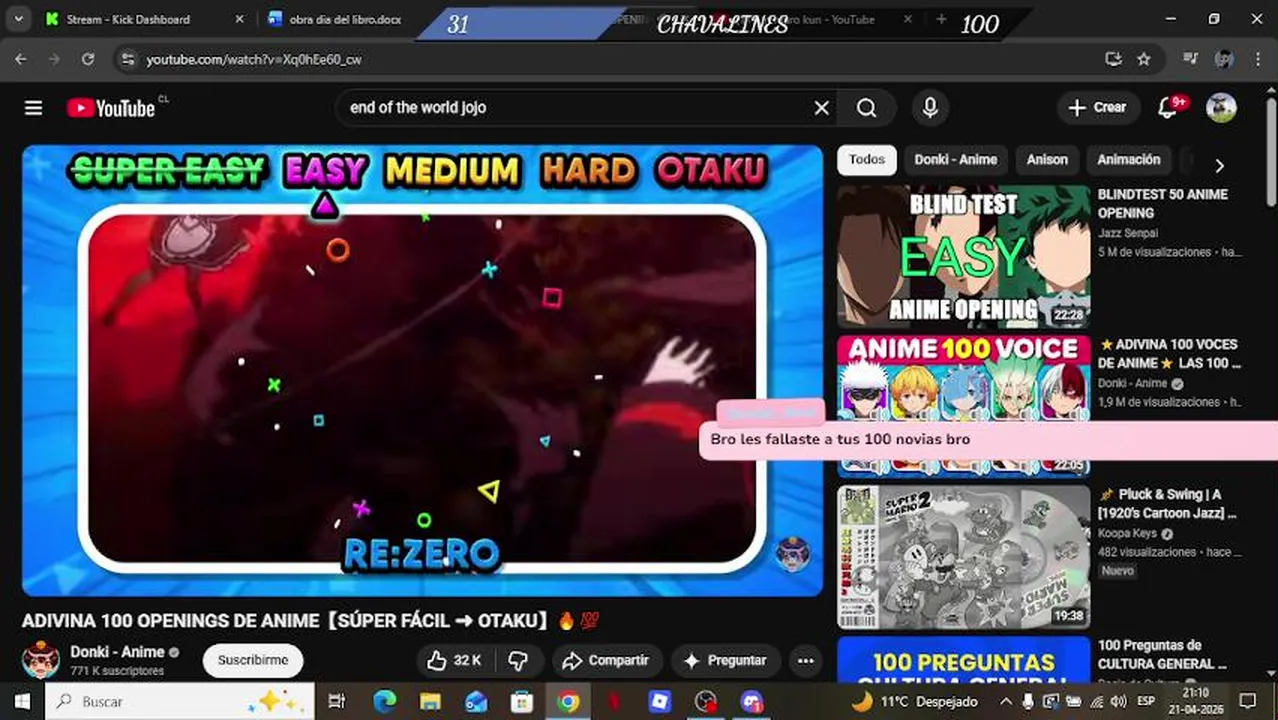1278x720 pixels.
Task: Open the Blind Test Easy Anime Opening thumbnail
Action: tap(963, 257)
